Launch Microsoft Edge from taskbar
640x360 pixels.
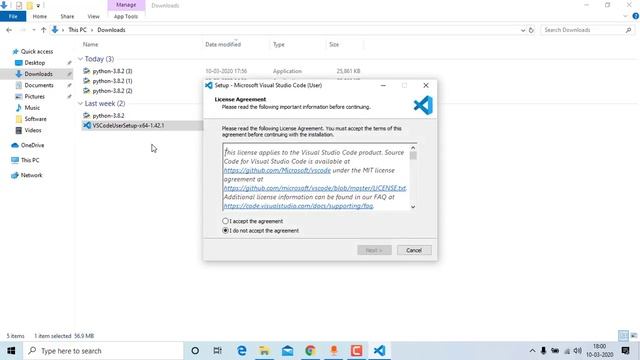pyautogui.click(x=242, y=351)
